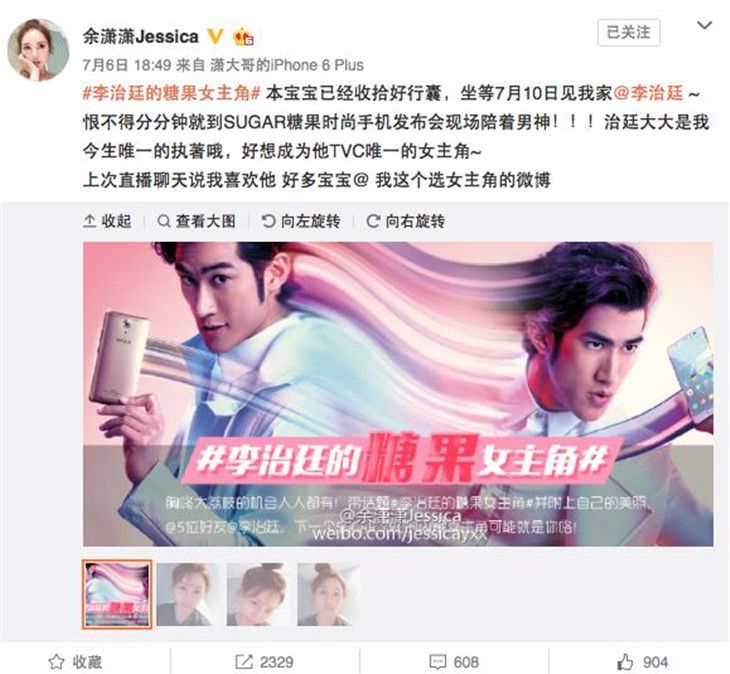This screenshot has height=674, width=730.
Task: Click the user avatar photo
Action: click(x=38, y=50)
